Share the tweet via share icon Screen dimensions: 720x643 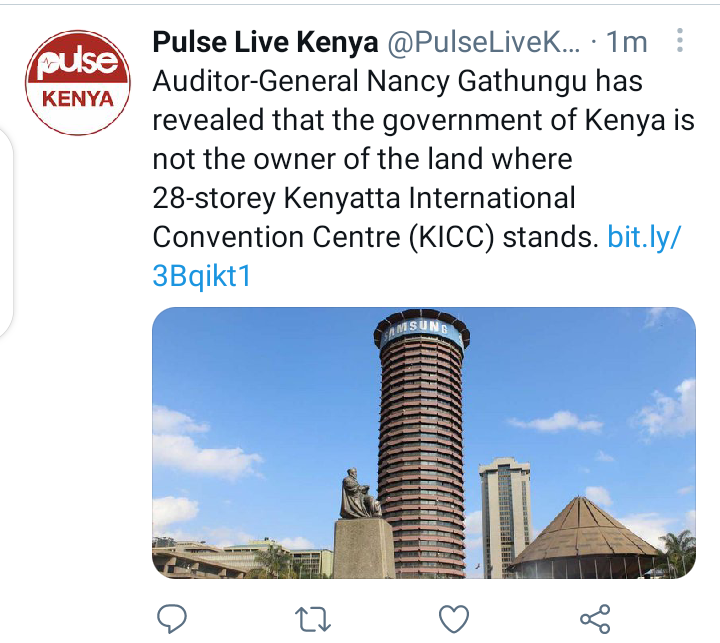[596, 619]
